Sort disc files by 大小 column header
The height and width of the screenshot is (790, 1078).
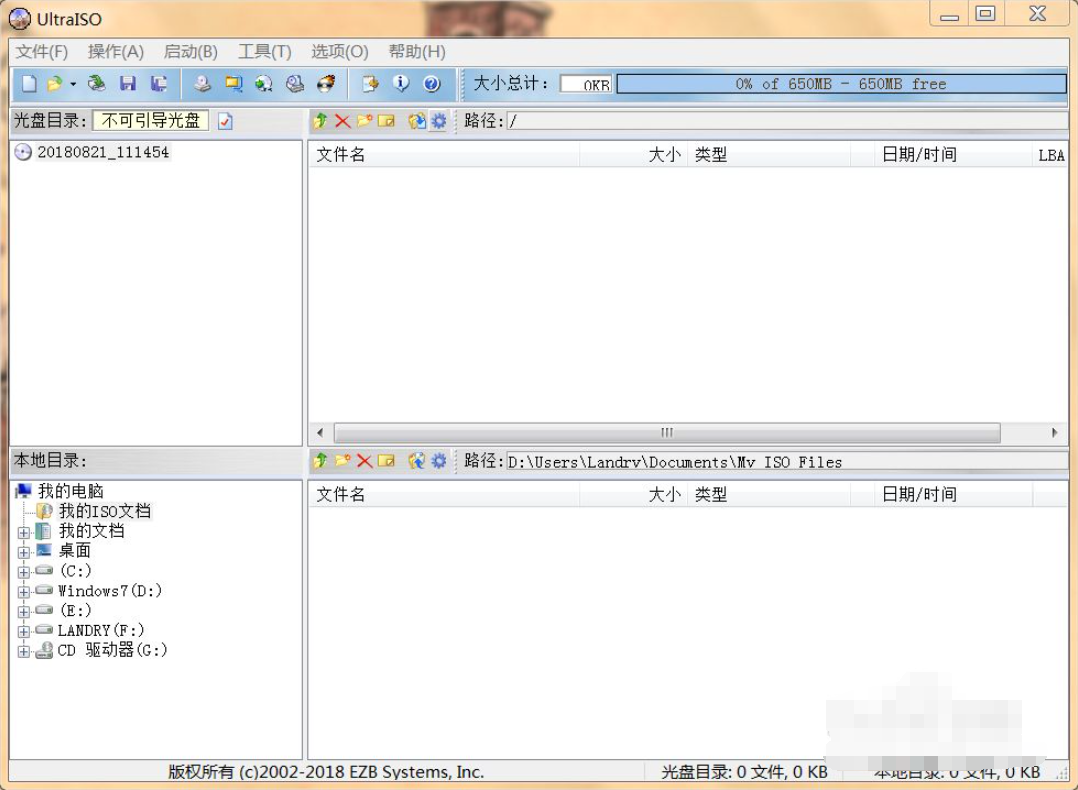(663, 155)
